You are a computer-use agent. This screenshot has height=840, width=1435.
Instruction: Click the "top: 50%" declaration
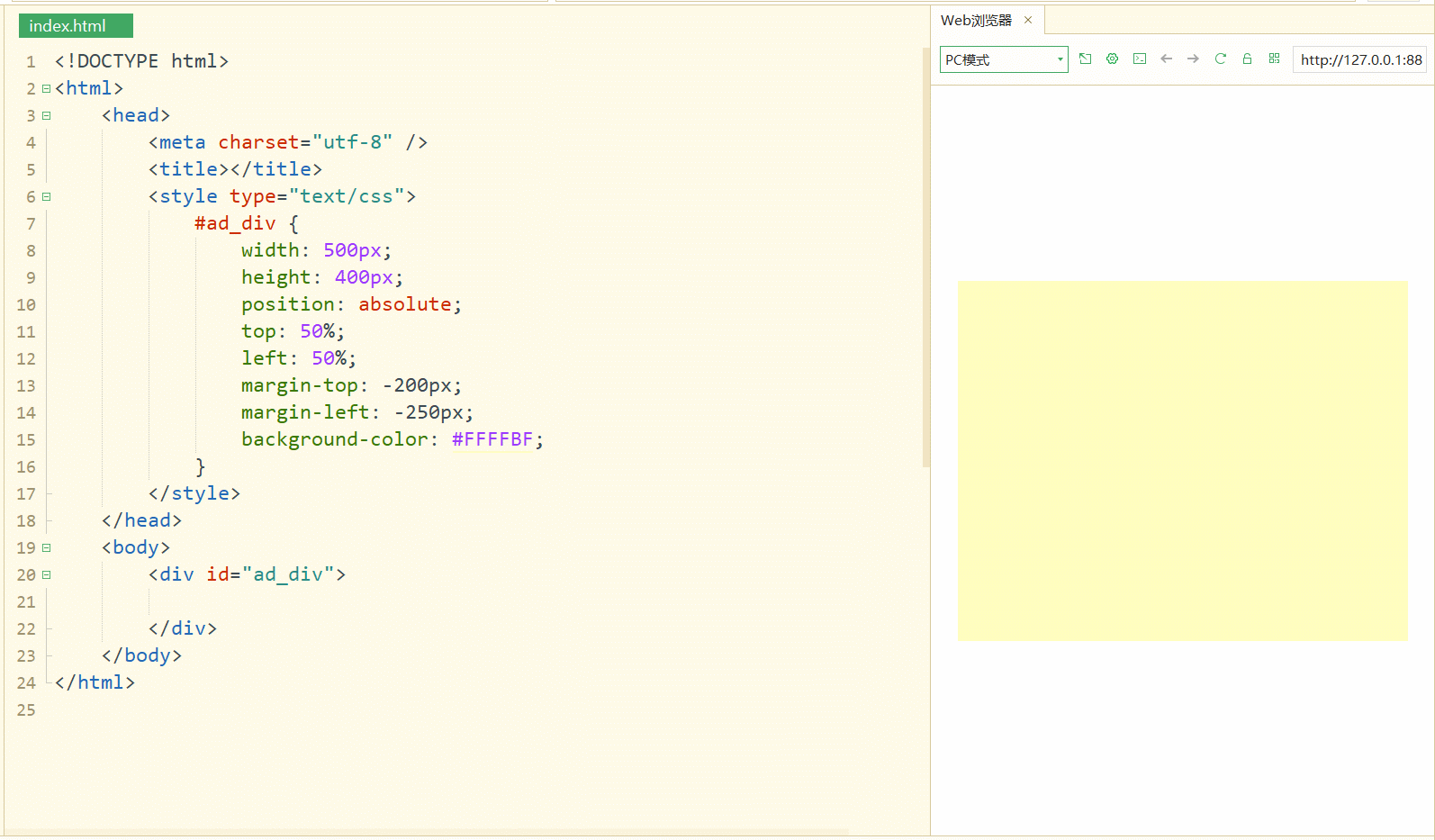(293, 331)
